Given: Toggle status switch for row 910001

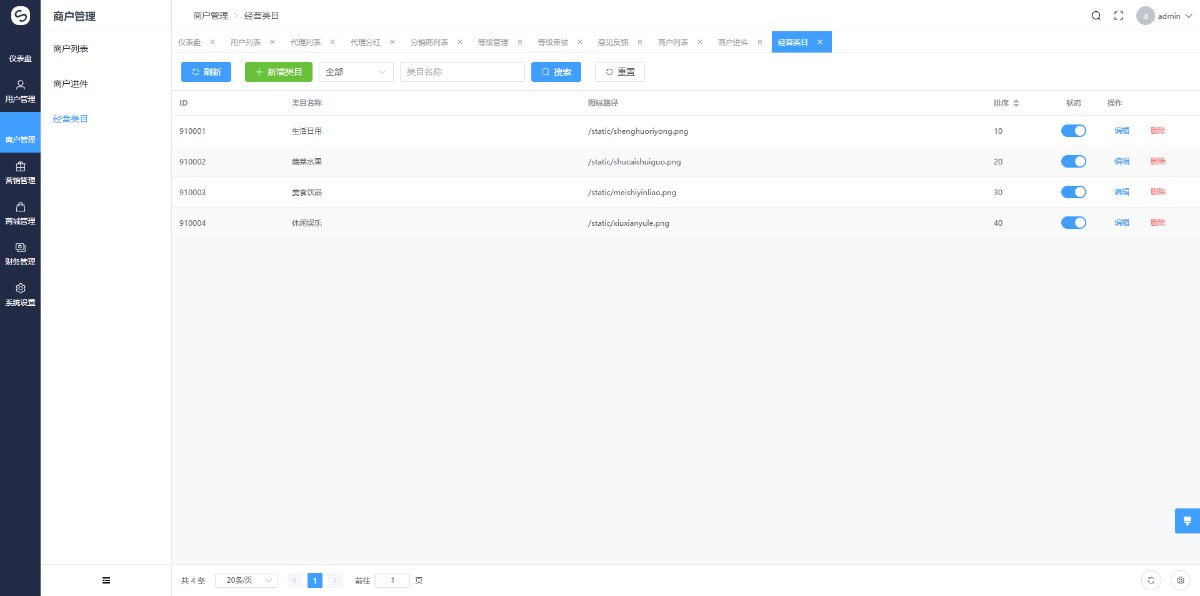Looking at the screenshot, I should 1073,131.
